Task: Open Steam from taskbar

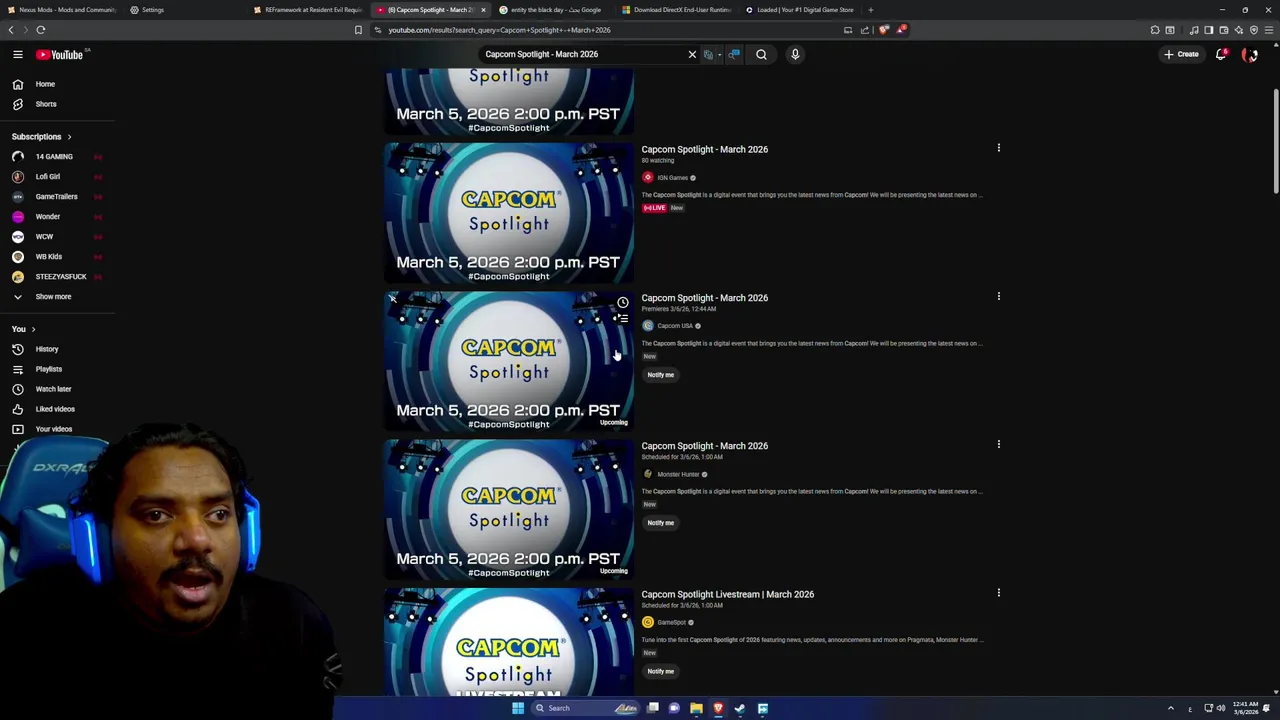Action: [x=739, y=708]
